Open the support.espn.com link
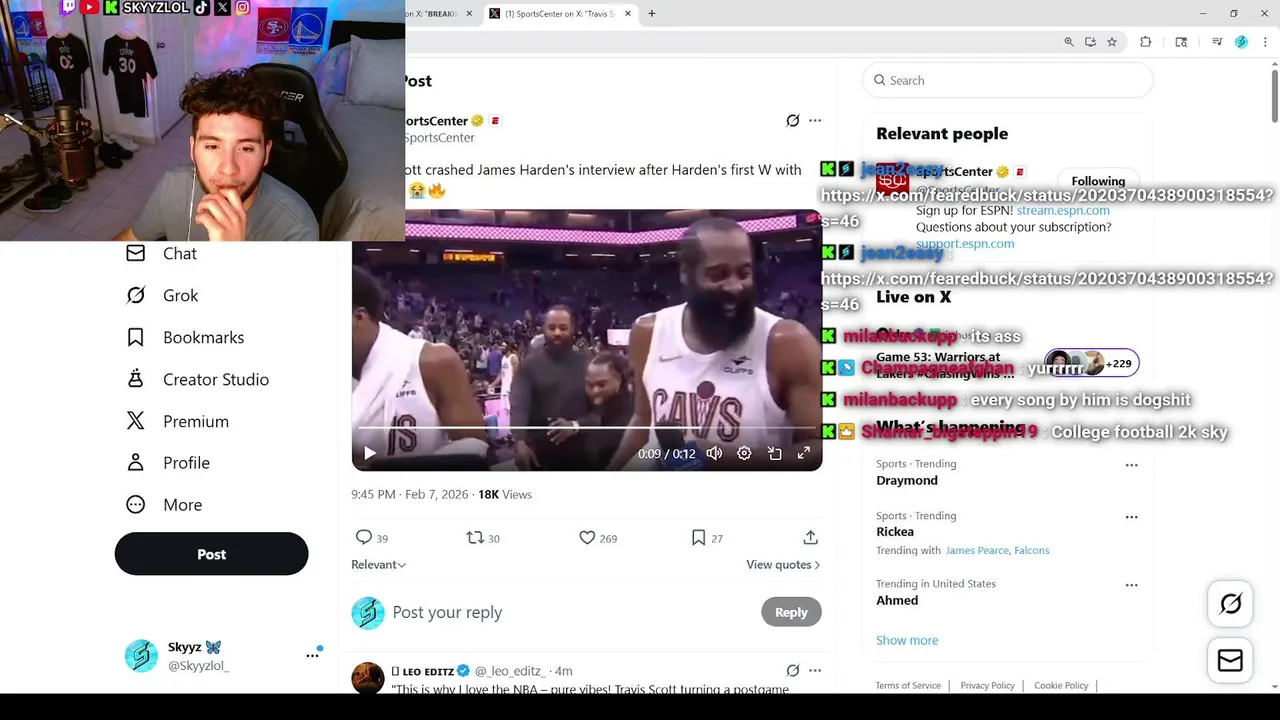This screenshot has height=720, width=1280. (x=965, y=243)
